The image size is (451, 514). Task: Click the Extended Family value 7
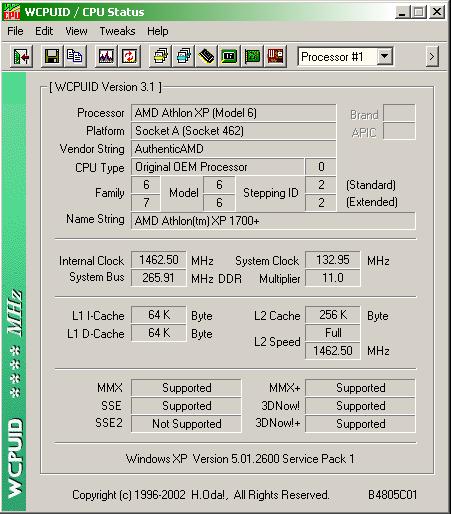pyautogui.click(x=146, y=203)
